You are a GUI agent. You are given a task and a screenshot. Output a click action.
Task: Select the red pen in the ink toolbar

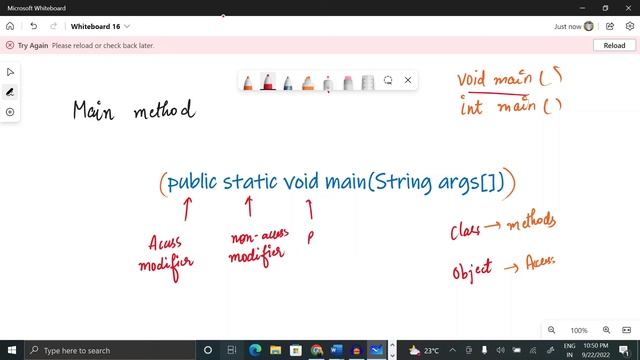268,82
